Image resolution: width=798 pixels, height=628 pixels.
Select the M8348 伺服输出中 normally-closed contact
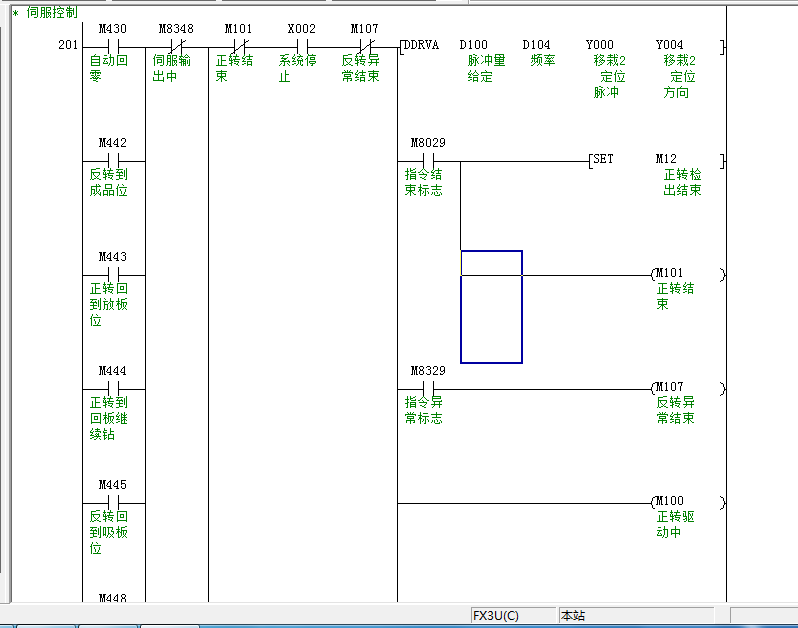point(176,46)
